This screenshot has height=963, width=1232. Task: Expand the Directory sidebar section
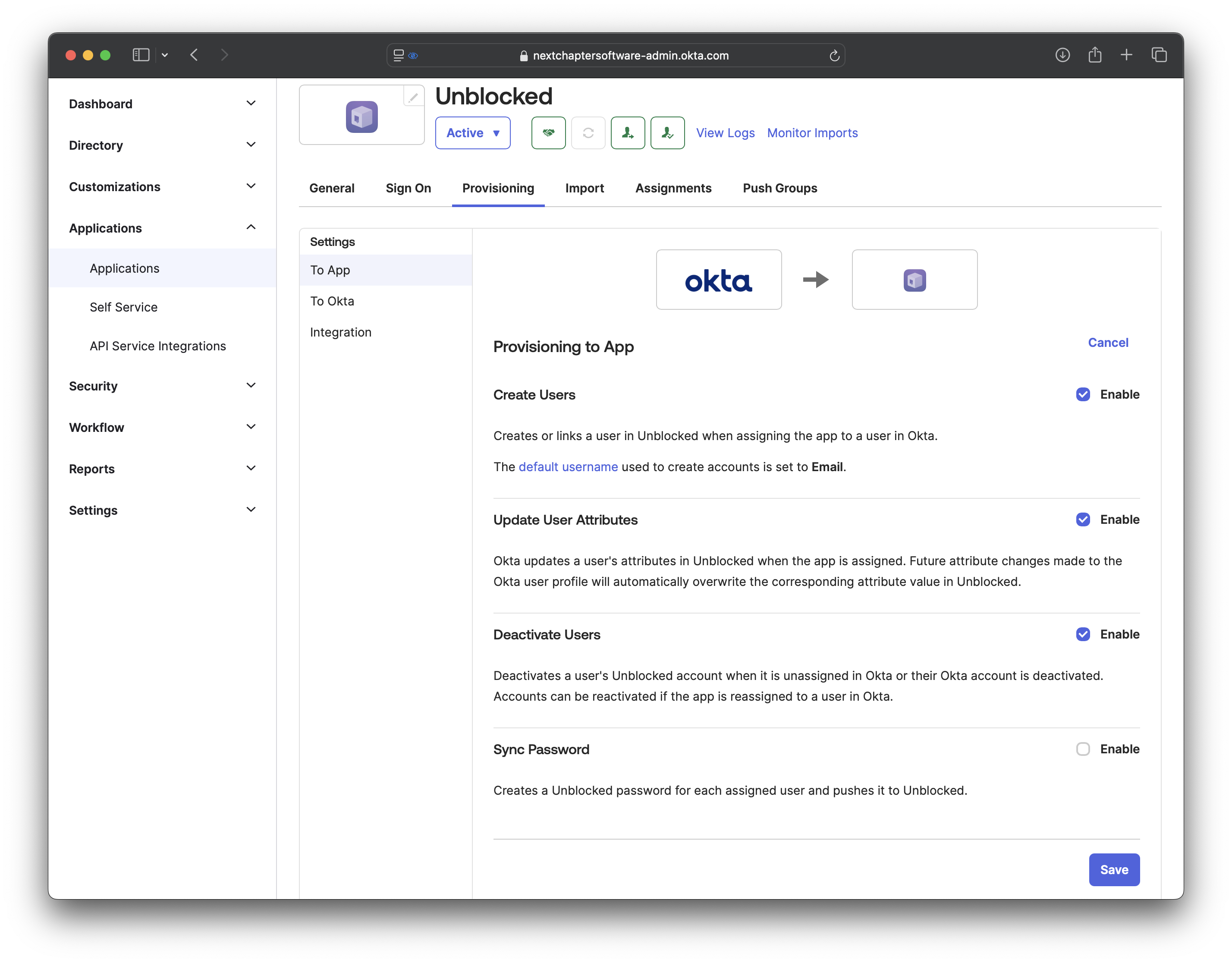163,145
